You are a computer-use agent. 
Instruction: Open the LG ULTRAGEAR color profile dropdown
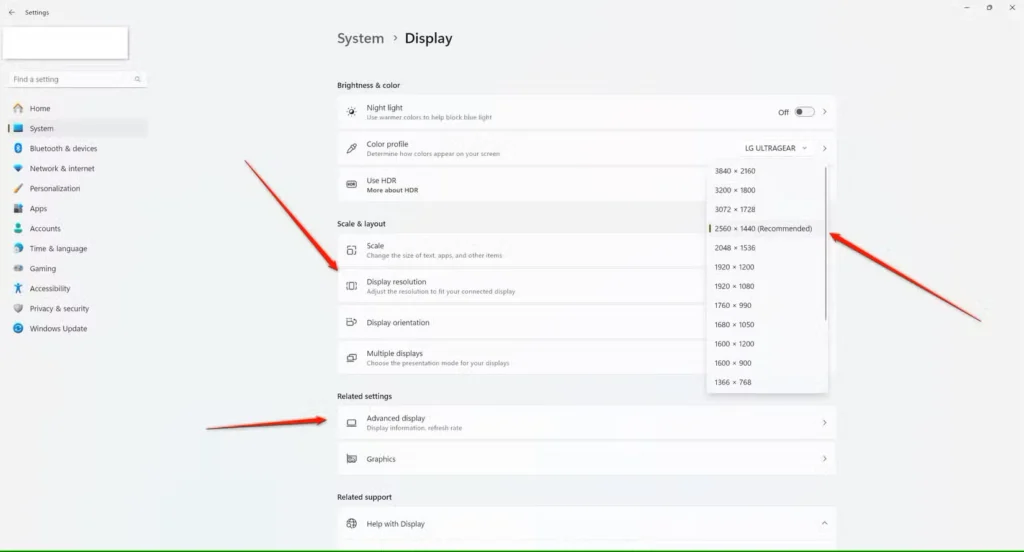[x=776, y=148]
